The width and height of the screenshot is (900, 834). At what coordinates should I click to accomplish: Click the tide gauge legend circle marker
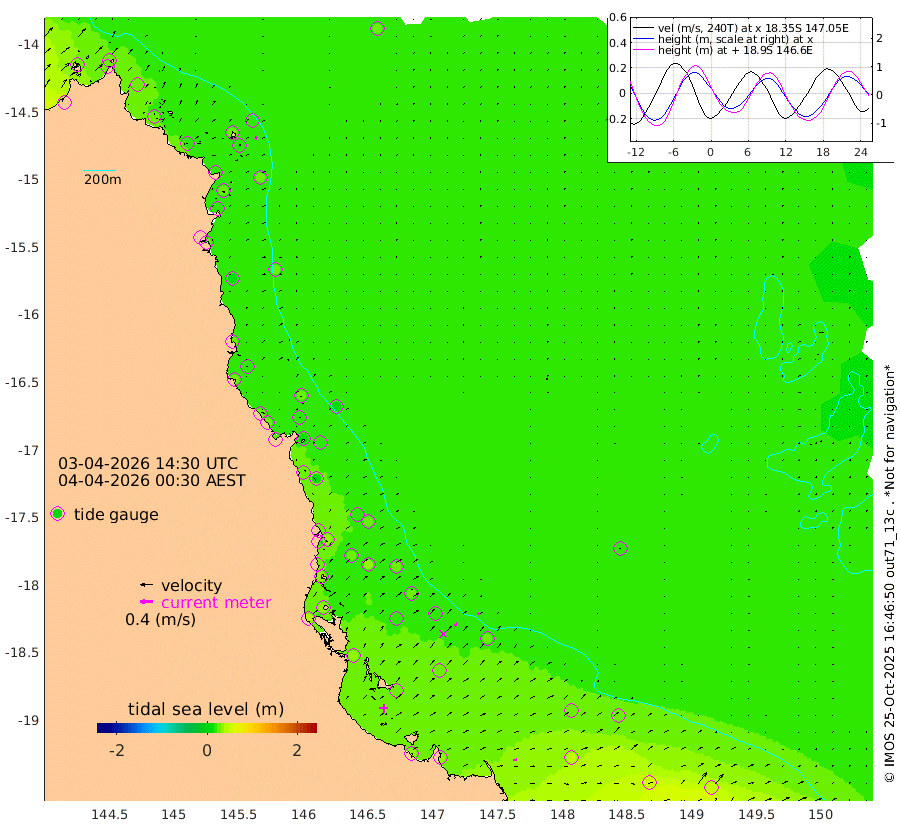(57, 514)
